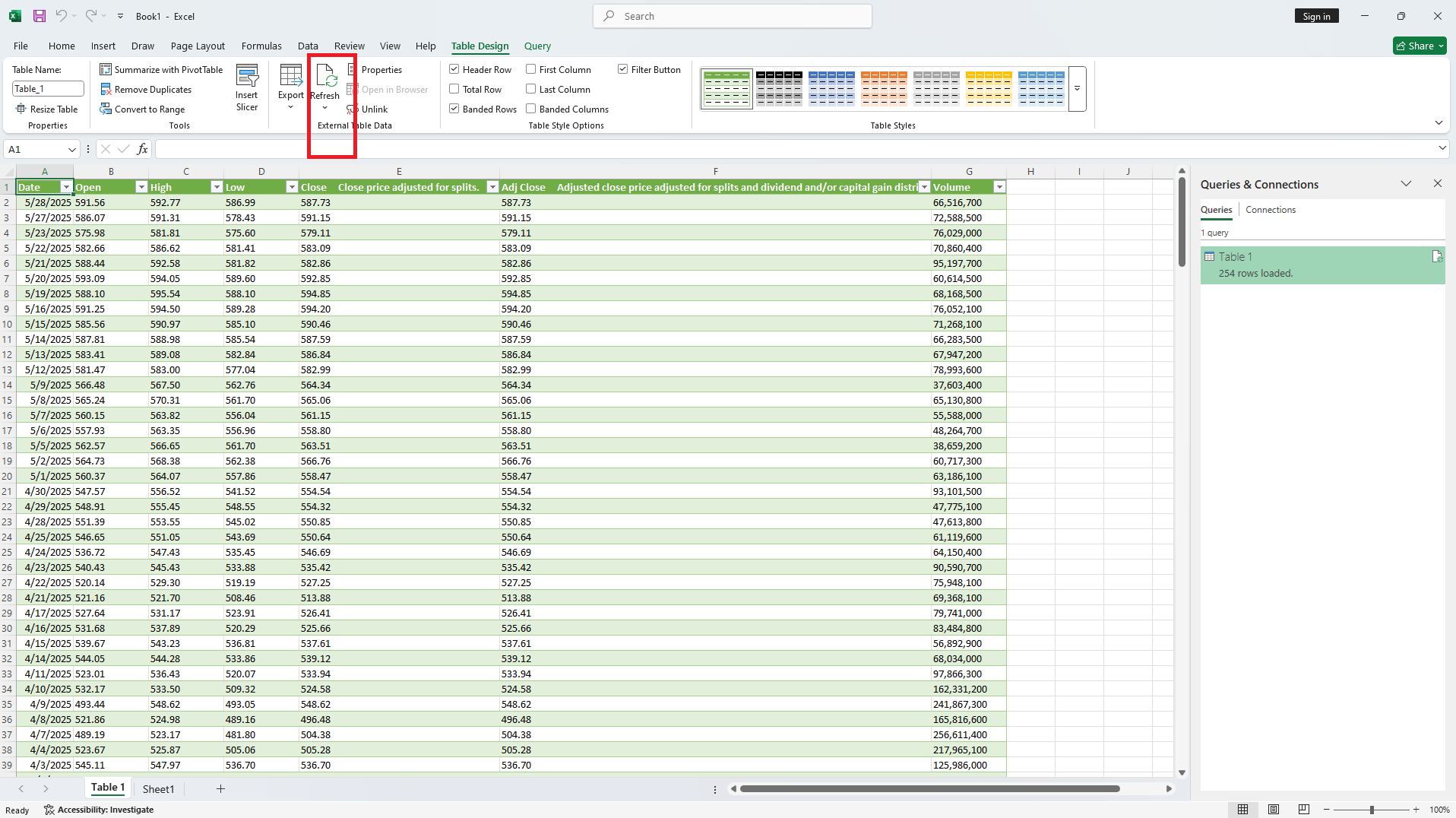Collapse the ribbon with chevron
Viewport: 1456px width, 818px height.
(x=1439, y=122)
